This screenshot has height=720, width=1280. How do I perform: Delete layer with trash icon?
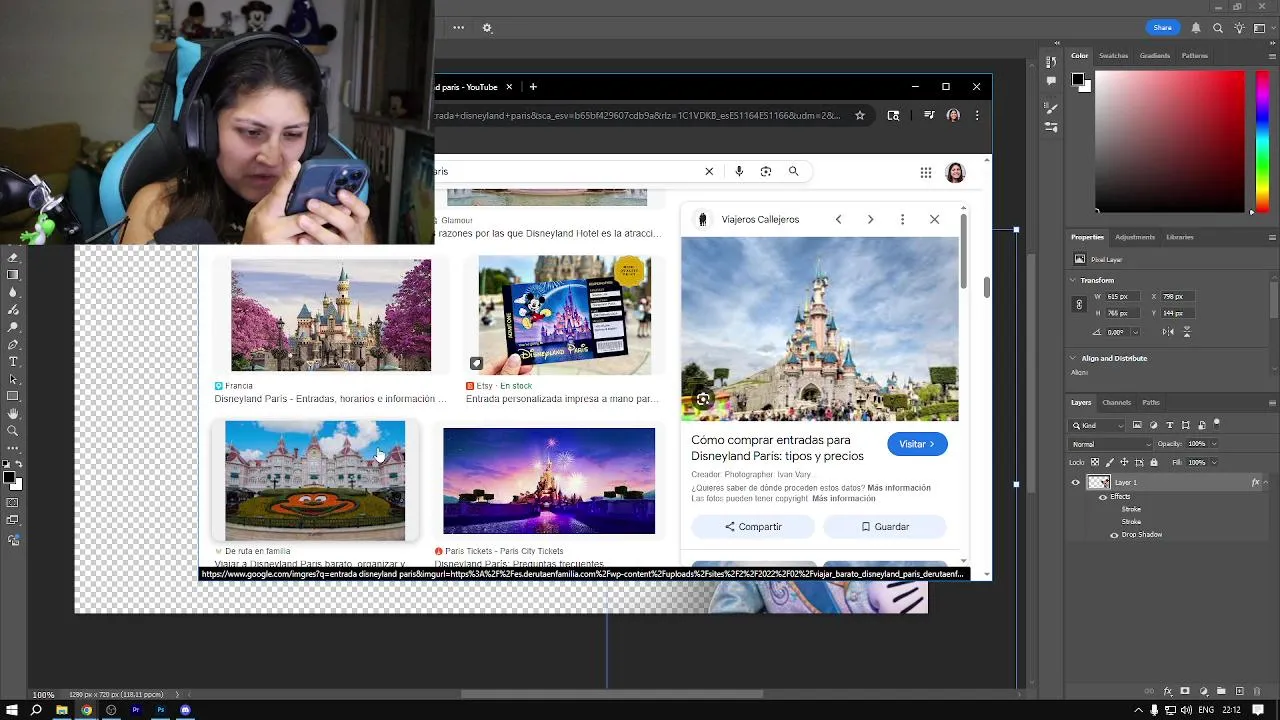coord(1257,691)
